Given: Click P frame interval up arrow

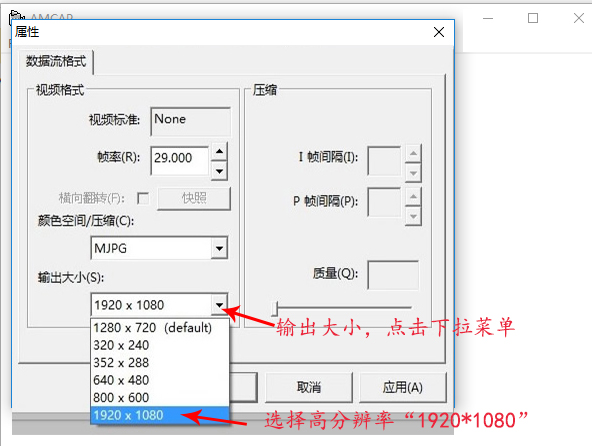Looking at the screenshot, I should pyautogui.click(x=413, y=196).
